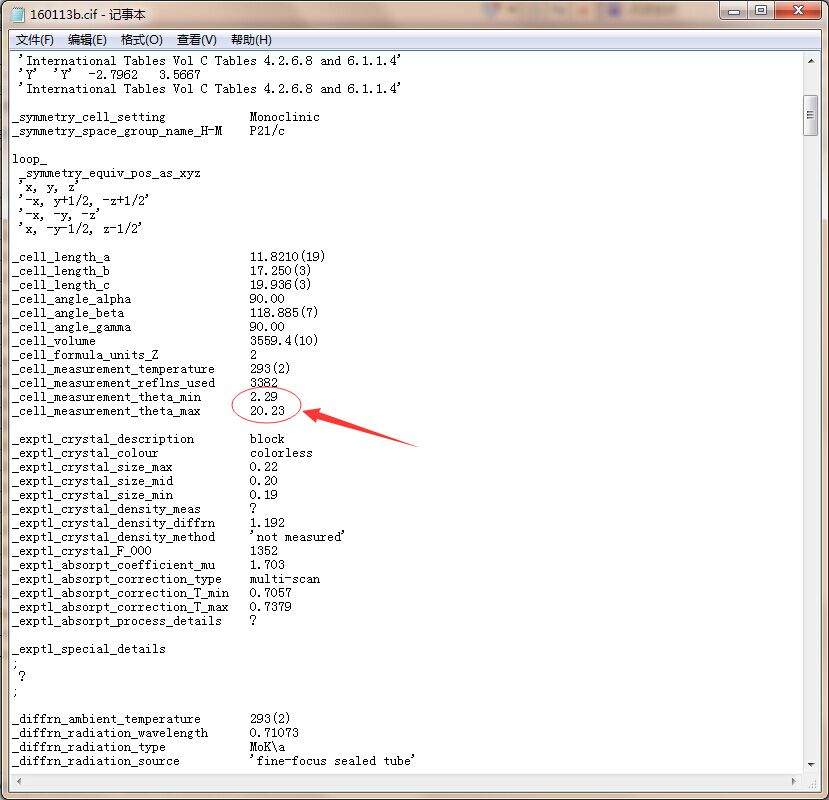Click the text '_diffrn_ambient_temperature'

106,719
